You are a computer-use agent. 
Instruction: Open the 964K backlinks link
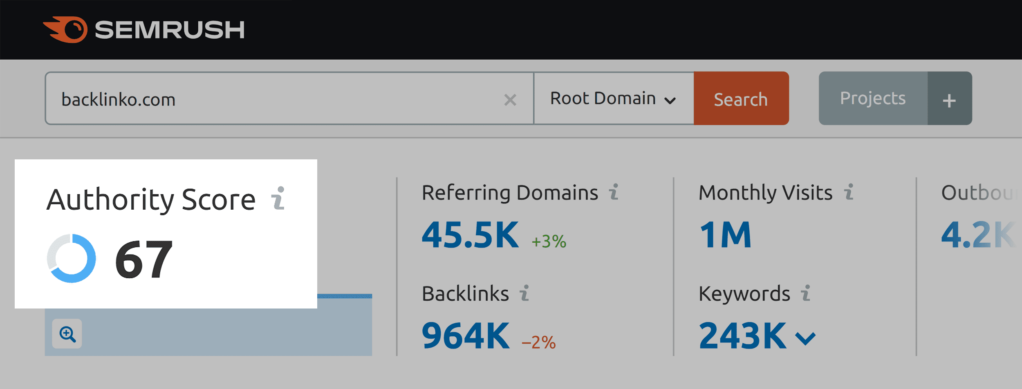point(465,336)
